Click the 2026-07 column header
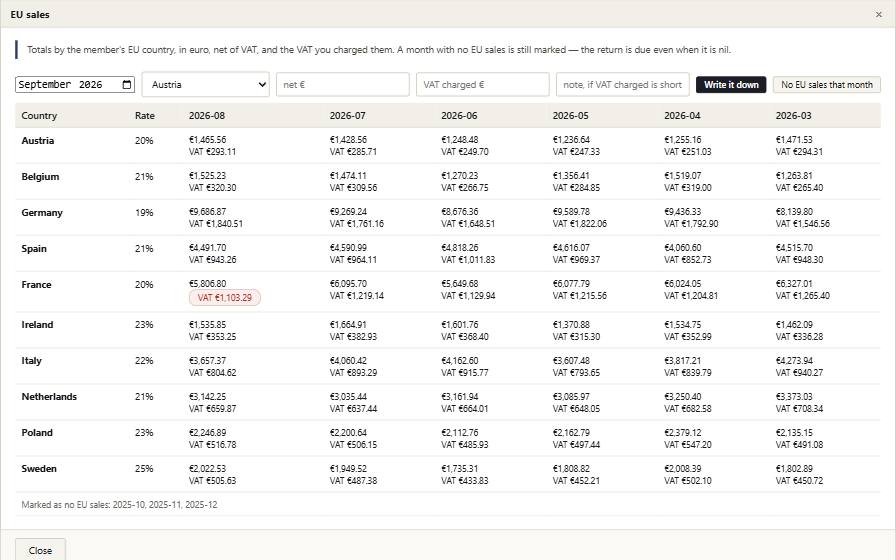Image resolution: width=896 pixels, height=560 pixels. pyautogui.click(x=347, y=115)
